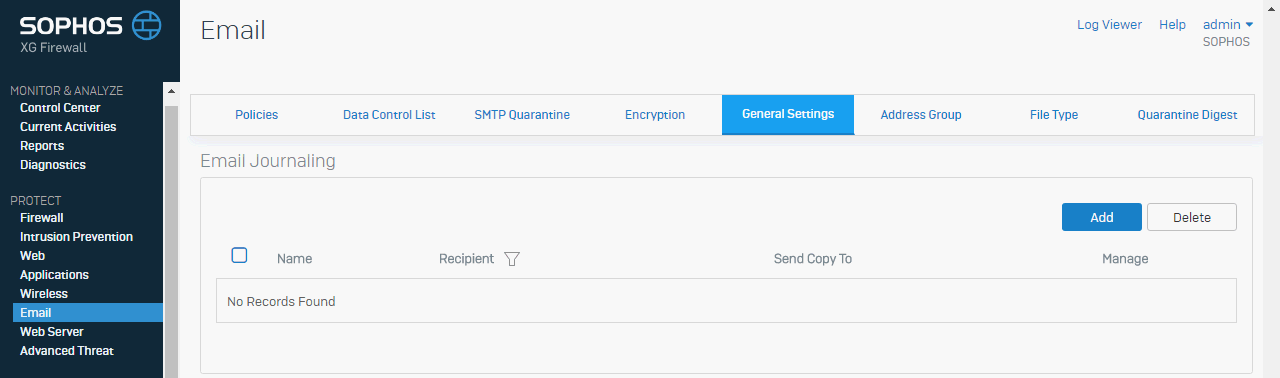
Task: Open the Help link
Action: pos(1172,25)
